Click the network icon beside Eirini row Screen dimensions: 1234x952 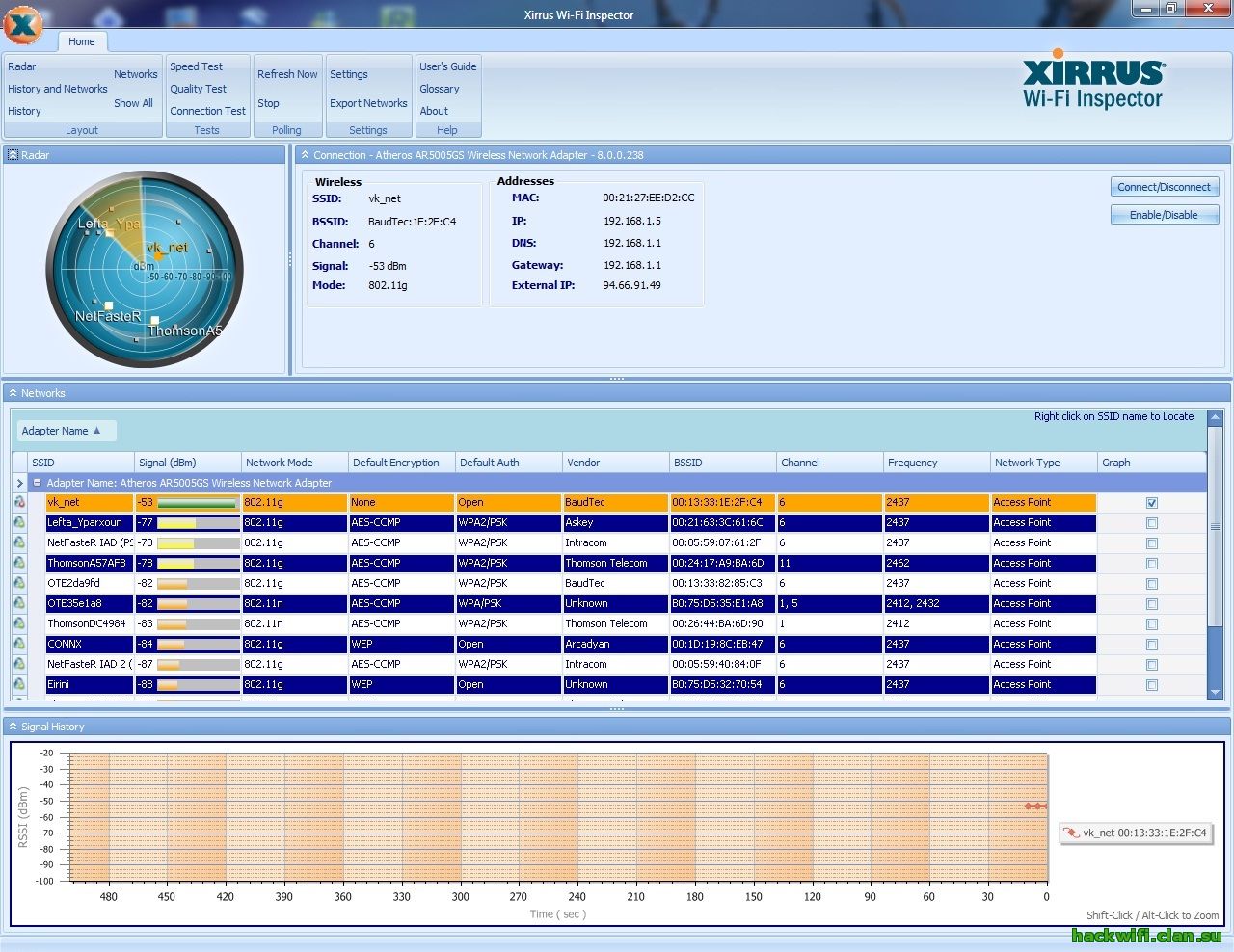(19, 684)
